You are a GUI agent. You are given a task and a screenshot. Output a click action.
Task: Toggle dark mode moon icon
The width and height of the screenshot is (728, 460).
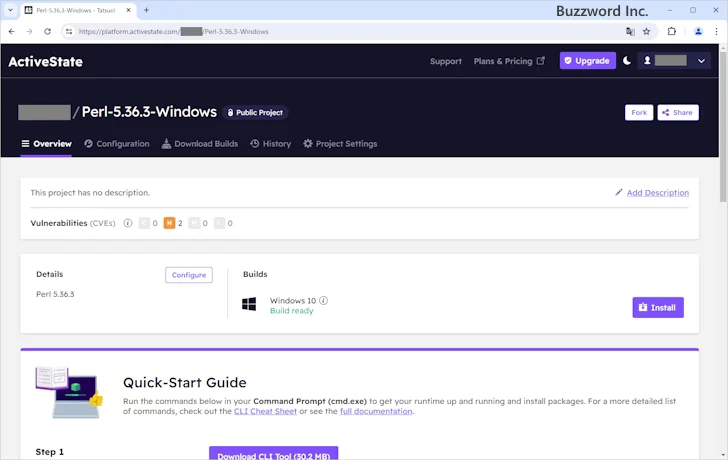pos(627,61)
